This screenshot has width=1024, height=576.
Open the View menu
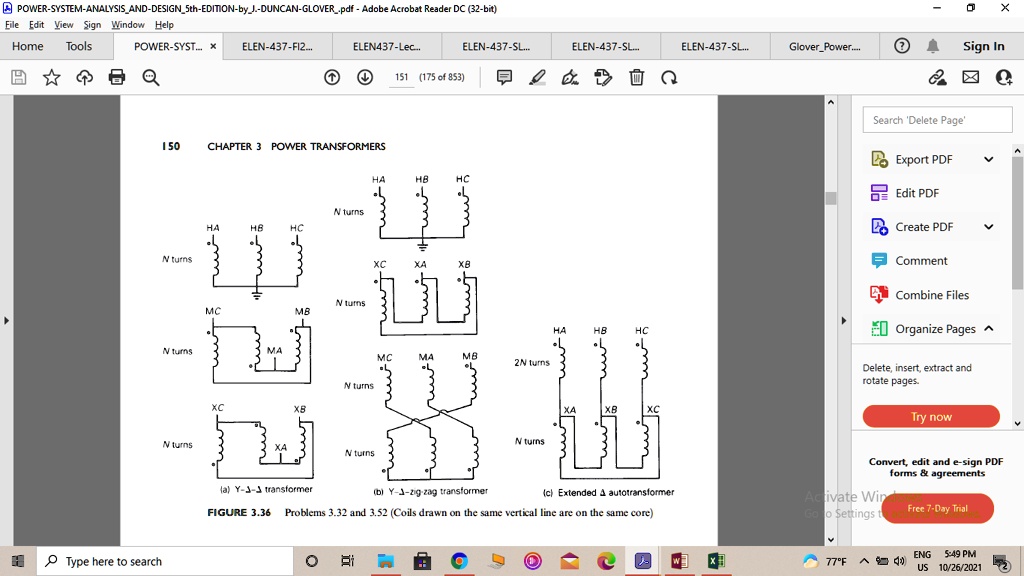point(63,25)
